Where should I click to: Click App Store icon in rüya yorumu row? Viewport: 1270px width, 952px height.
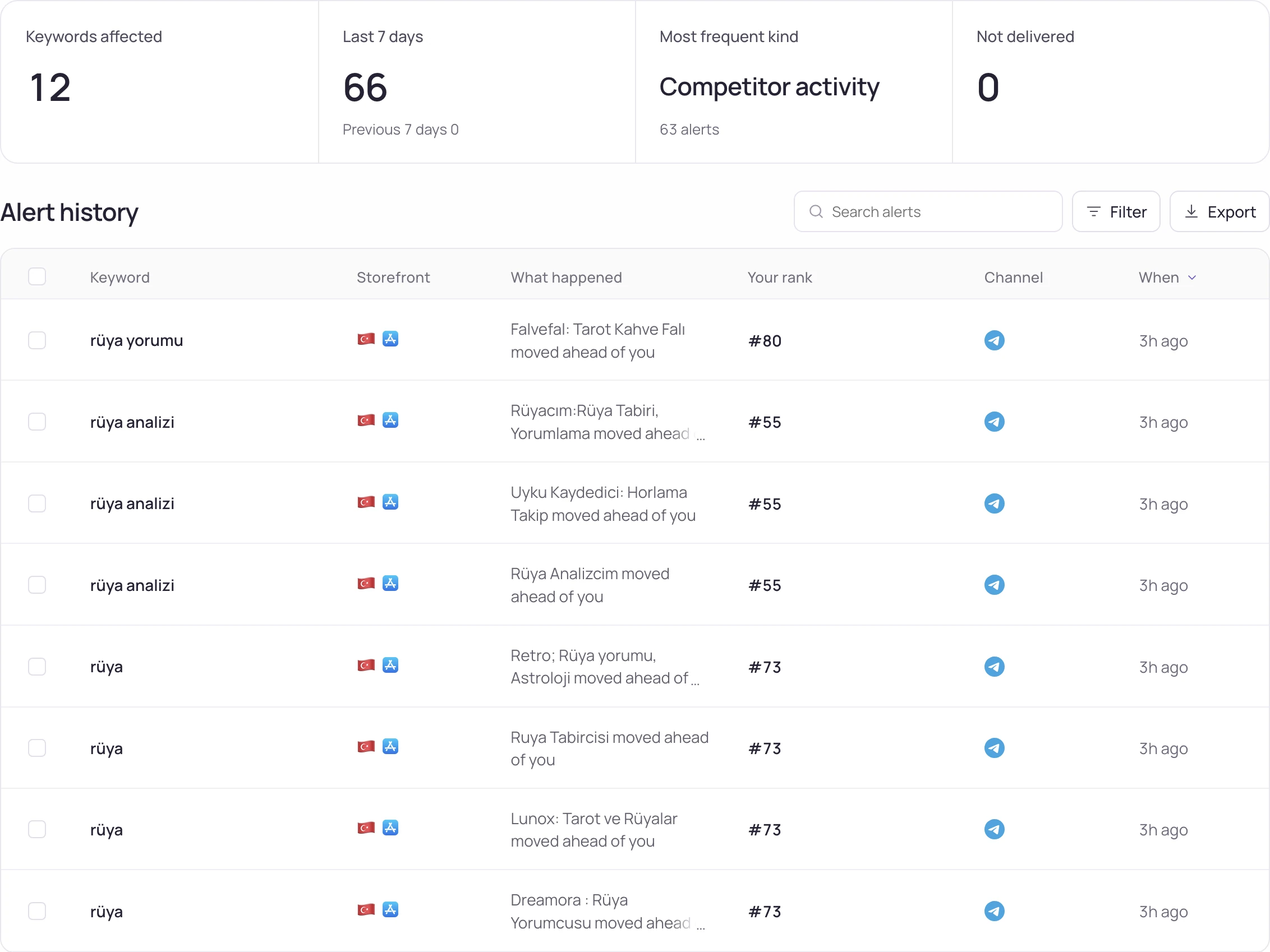(390, 339)
